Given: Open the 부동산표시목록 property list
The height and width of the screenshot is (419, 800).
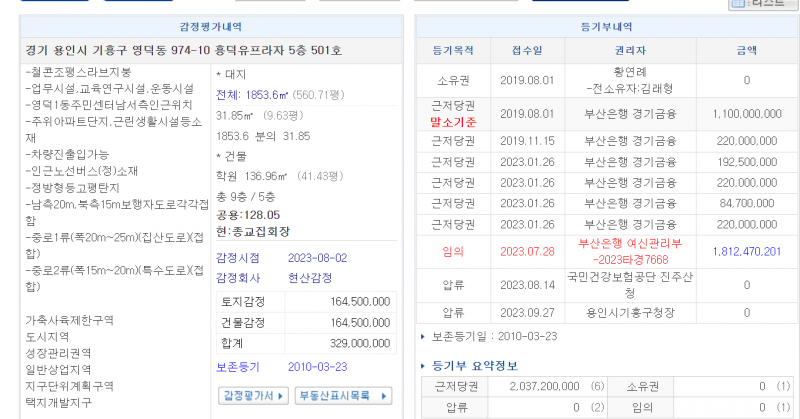Looking at the screenshot, I should click(x=342, y=395).
